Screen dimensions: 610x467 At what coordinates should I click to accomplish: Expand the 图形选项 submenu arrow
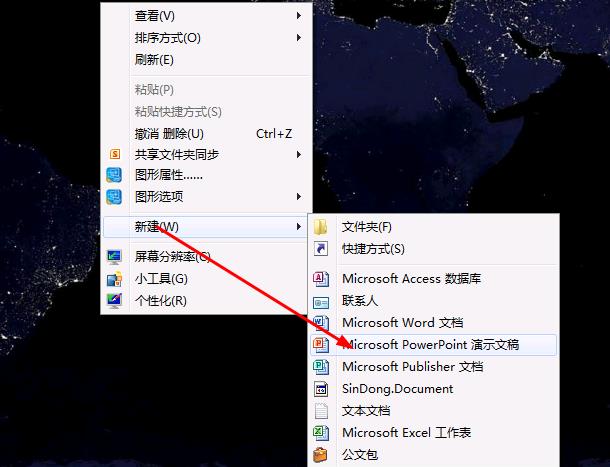click(x=298, y=197)
